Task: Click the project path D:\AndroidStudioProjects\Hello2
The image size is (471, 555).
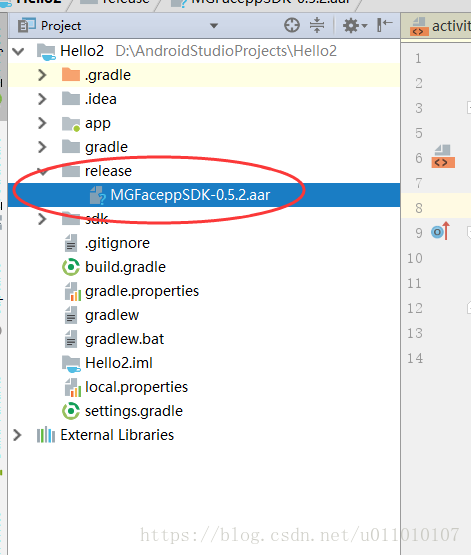Action: [x=226, y=51]
